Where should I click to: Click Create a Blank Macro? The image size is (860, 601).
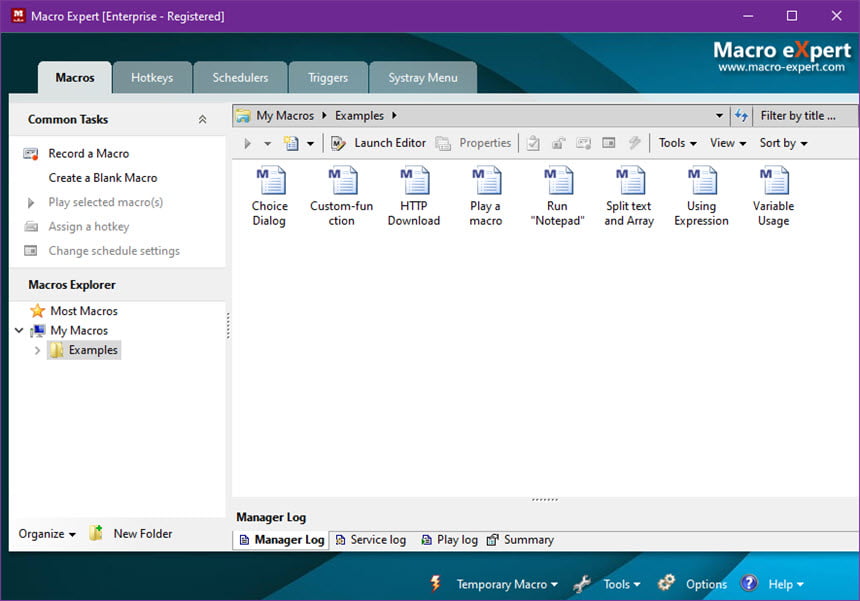tap(103, 178)
